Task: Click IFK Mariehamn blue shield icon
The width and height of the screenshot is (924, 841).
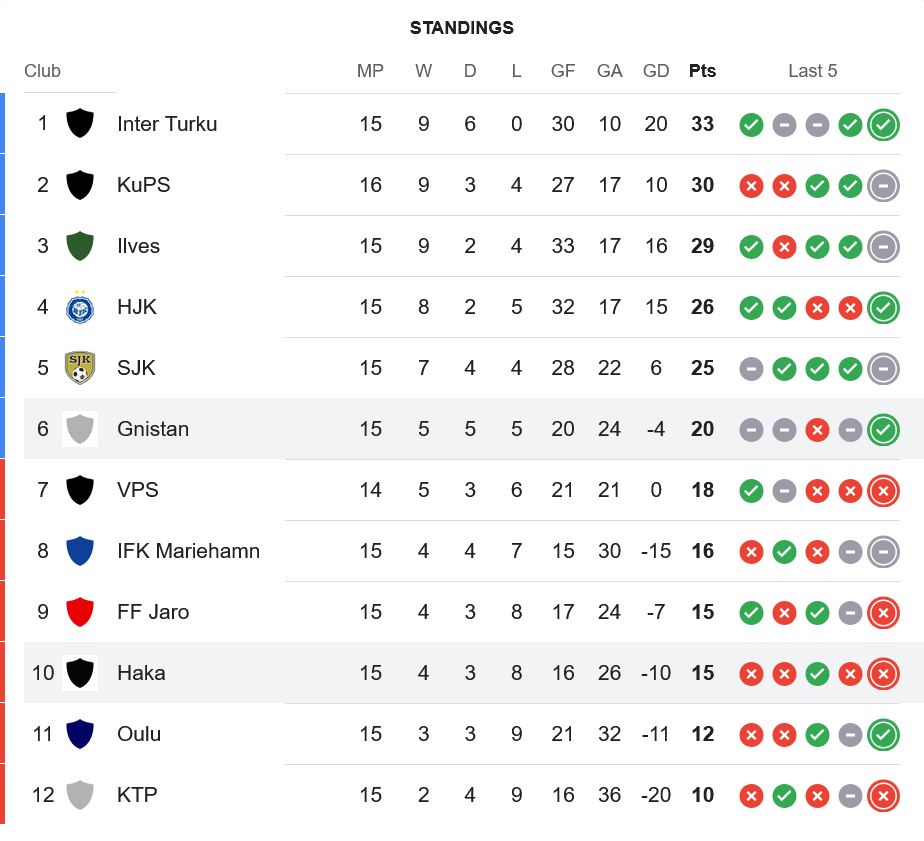Action: pos(80,551)
